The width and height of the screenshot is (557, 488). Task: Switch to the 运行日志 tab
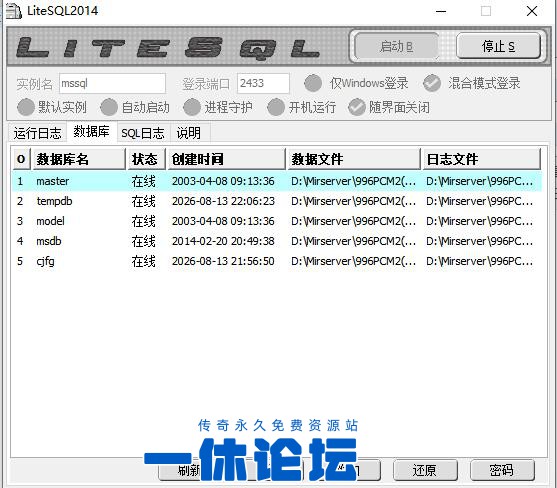click(x=38, y=133)
